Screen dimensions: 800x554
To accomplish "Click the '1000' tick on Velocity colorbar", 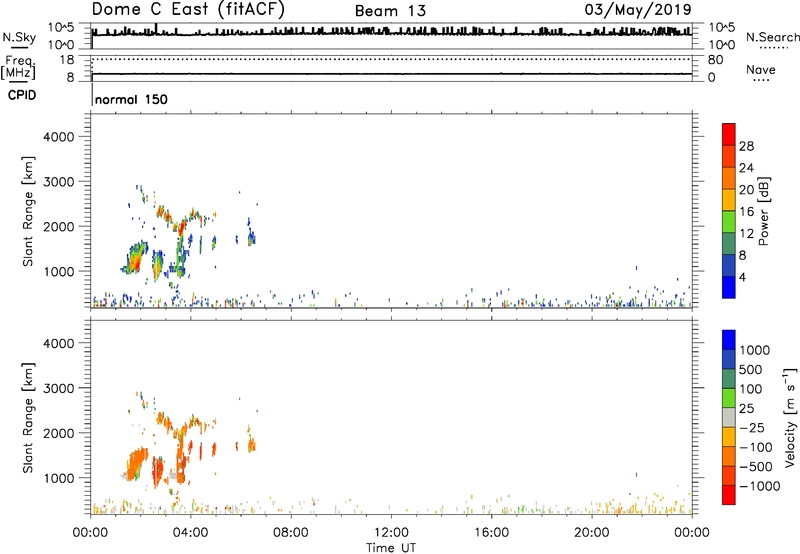I will (754, 350).
